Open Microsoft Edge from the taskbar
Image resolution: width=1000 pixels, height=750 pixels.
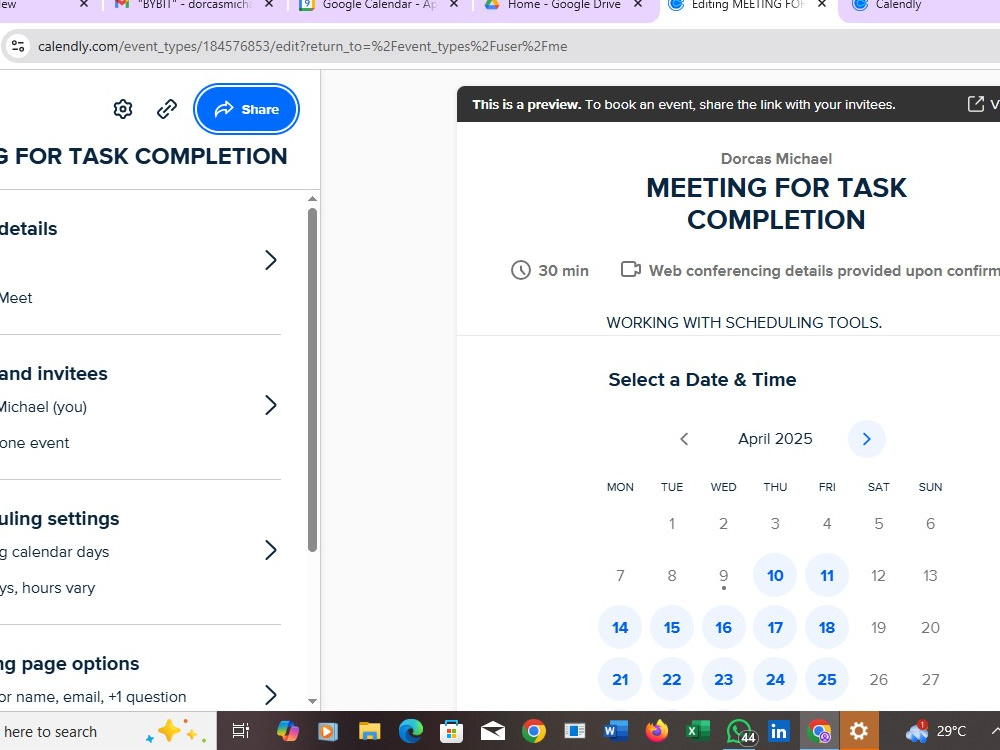411,731
